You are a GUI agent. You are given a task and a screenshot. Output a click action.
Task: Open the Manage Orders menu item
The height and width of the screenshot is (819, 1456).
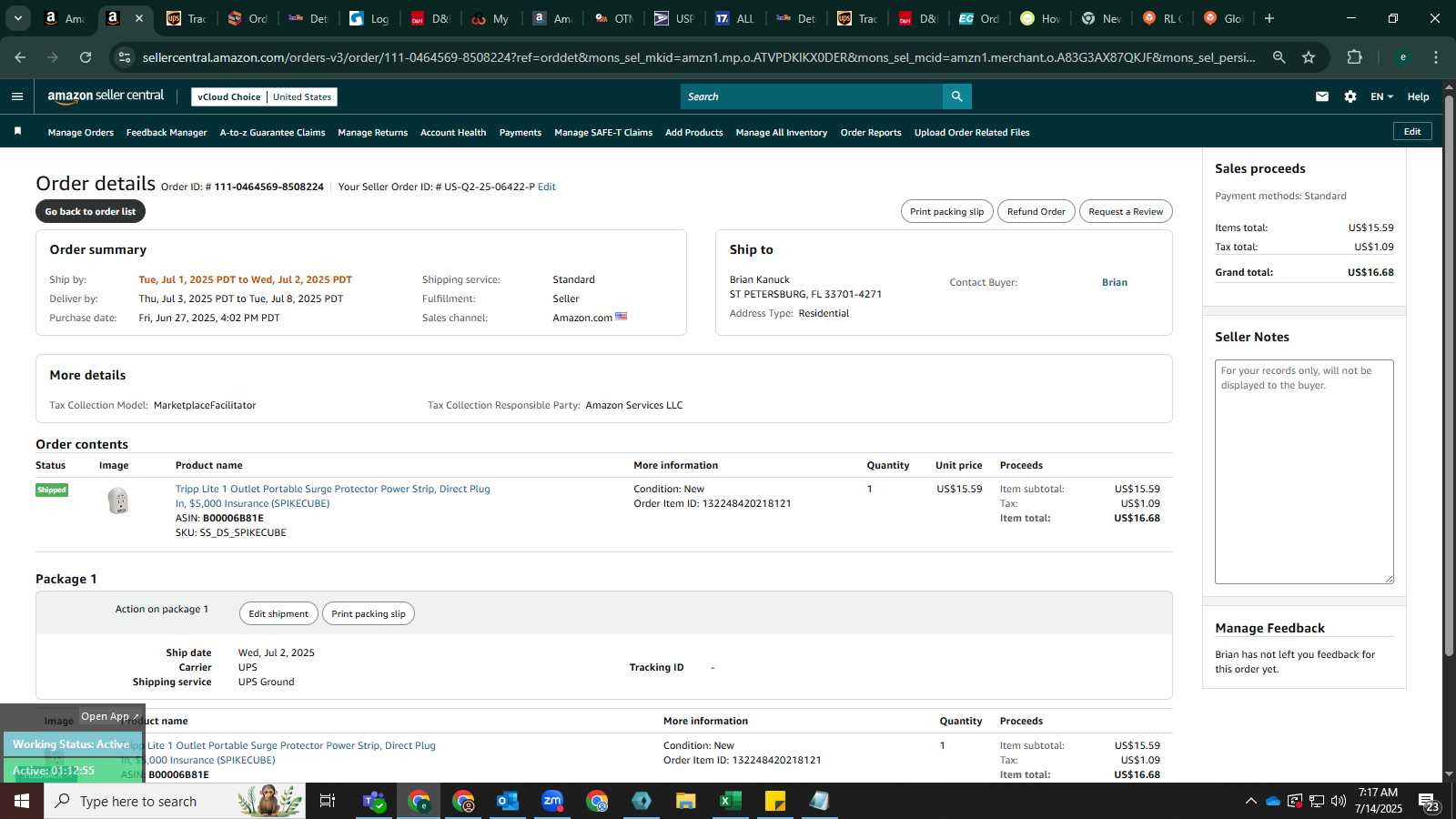click(81, 133)
